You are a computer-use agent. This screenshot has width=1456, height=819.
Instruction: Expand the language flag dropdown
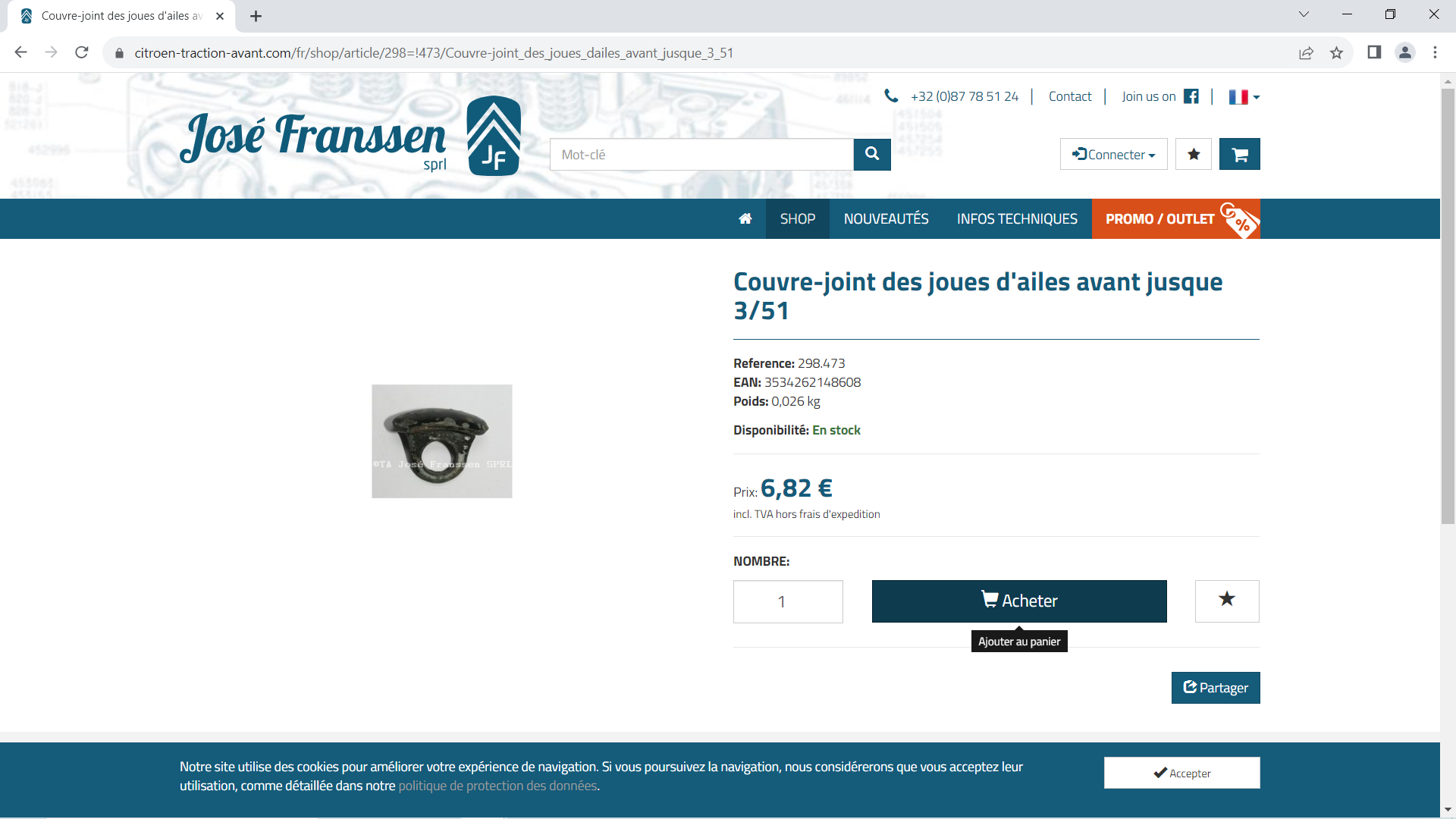tap(1244, 97)
